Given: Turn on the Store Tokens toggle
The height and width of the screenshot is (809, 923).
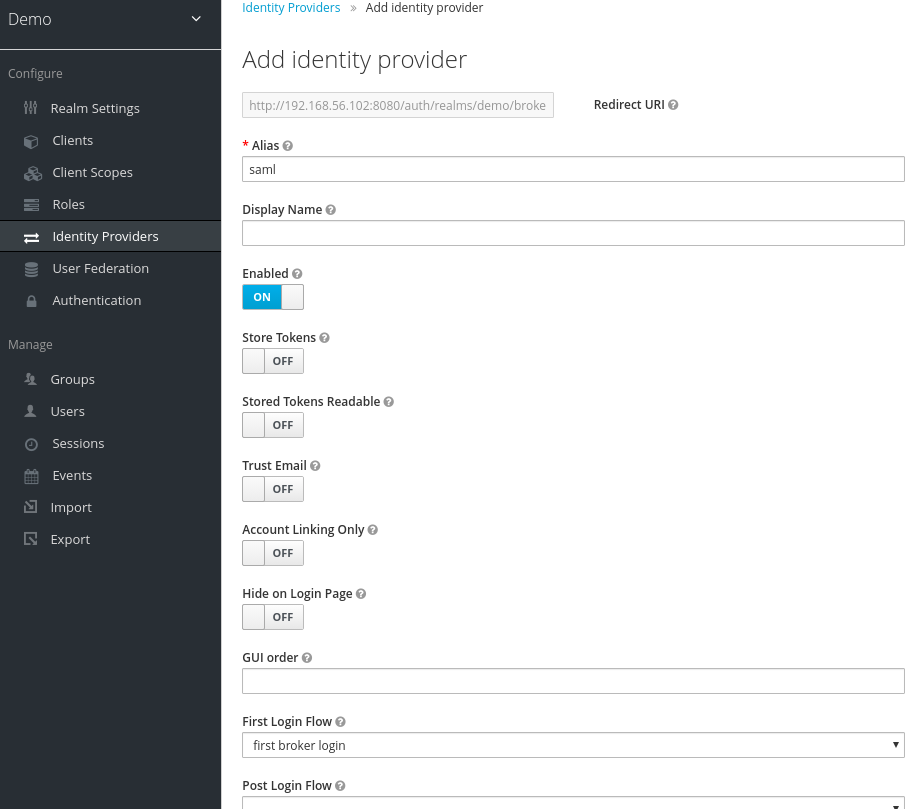Looking at the screenshot, I should tap(272, 361).
